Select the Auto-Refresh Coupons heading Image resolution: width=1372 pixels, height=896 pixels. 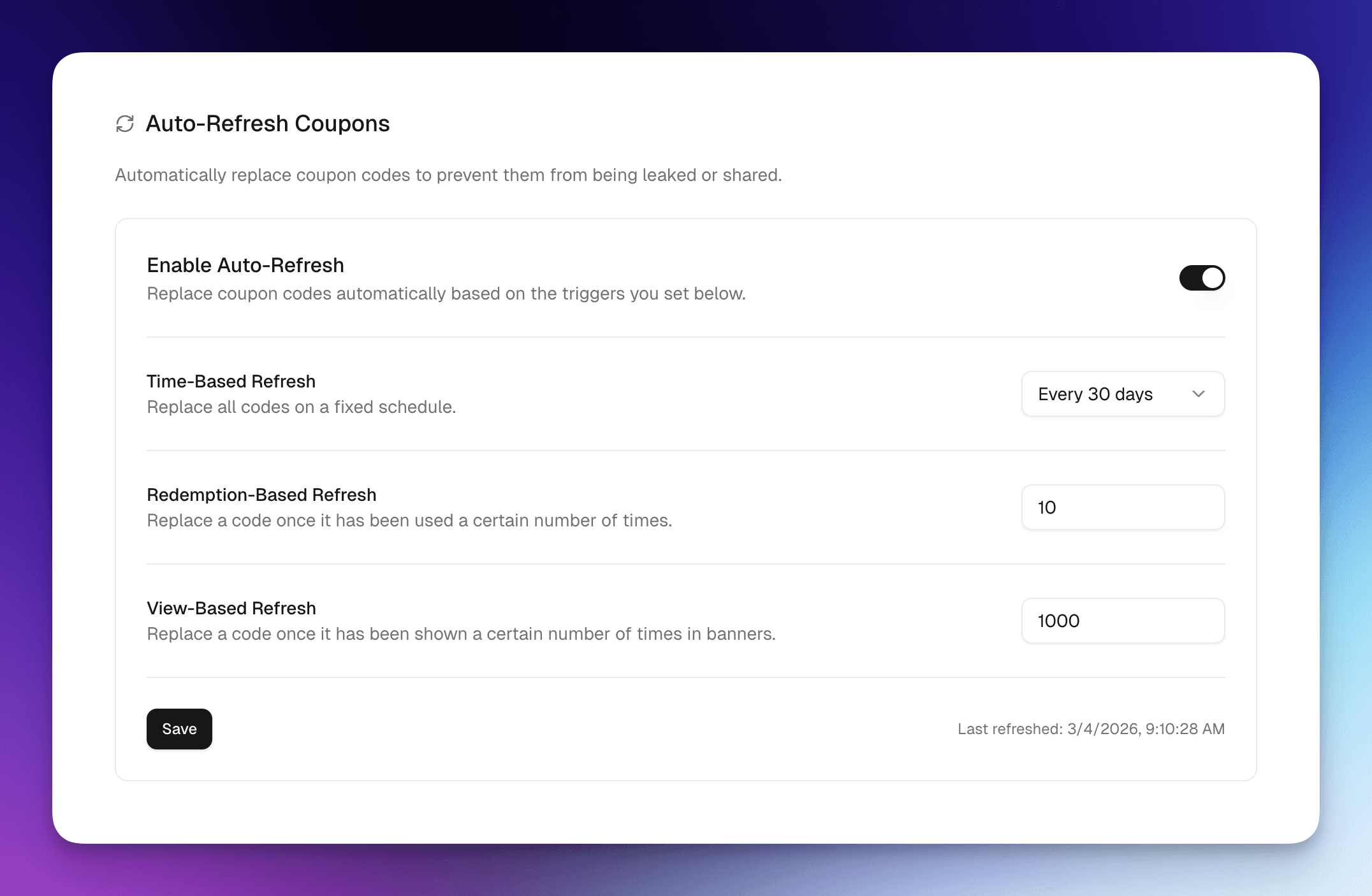tap(268, 124)
